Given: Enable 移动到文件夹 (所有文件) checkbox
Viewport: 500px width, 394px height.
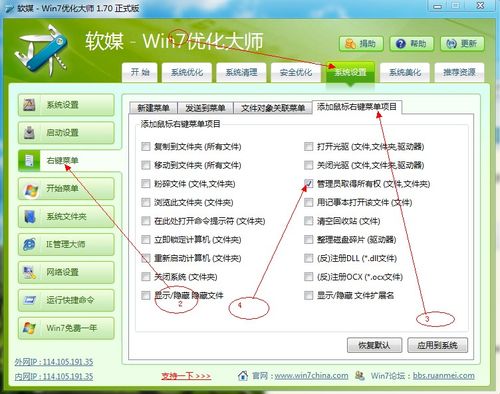Looking at the screenshot, I should click(146, 165).
